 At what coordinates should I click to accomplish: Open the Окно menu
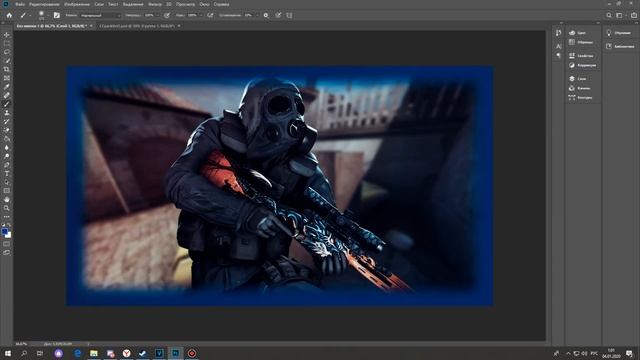click(x=204, y=4)
